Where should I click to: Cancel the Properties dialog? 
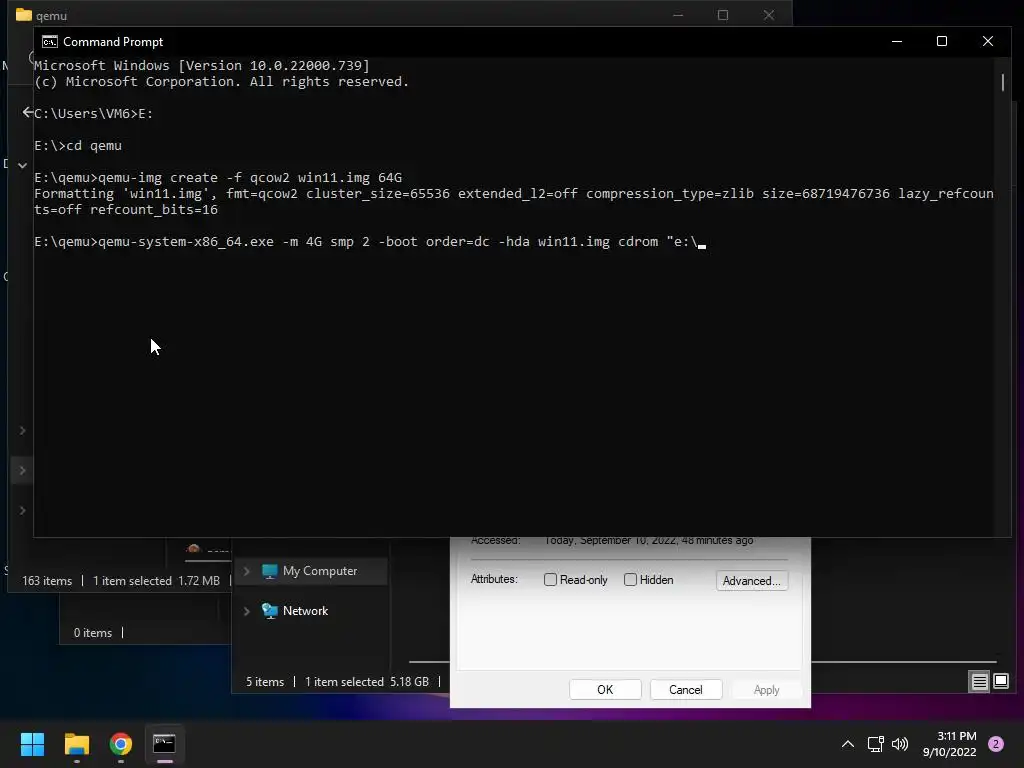(x=686, y=690)
